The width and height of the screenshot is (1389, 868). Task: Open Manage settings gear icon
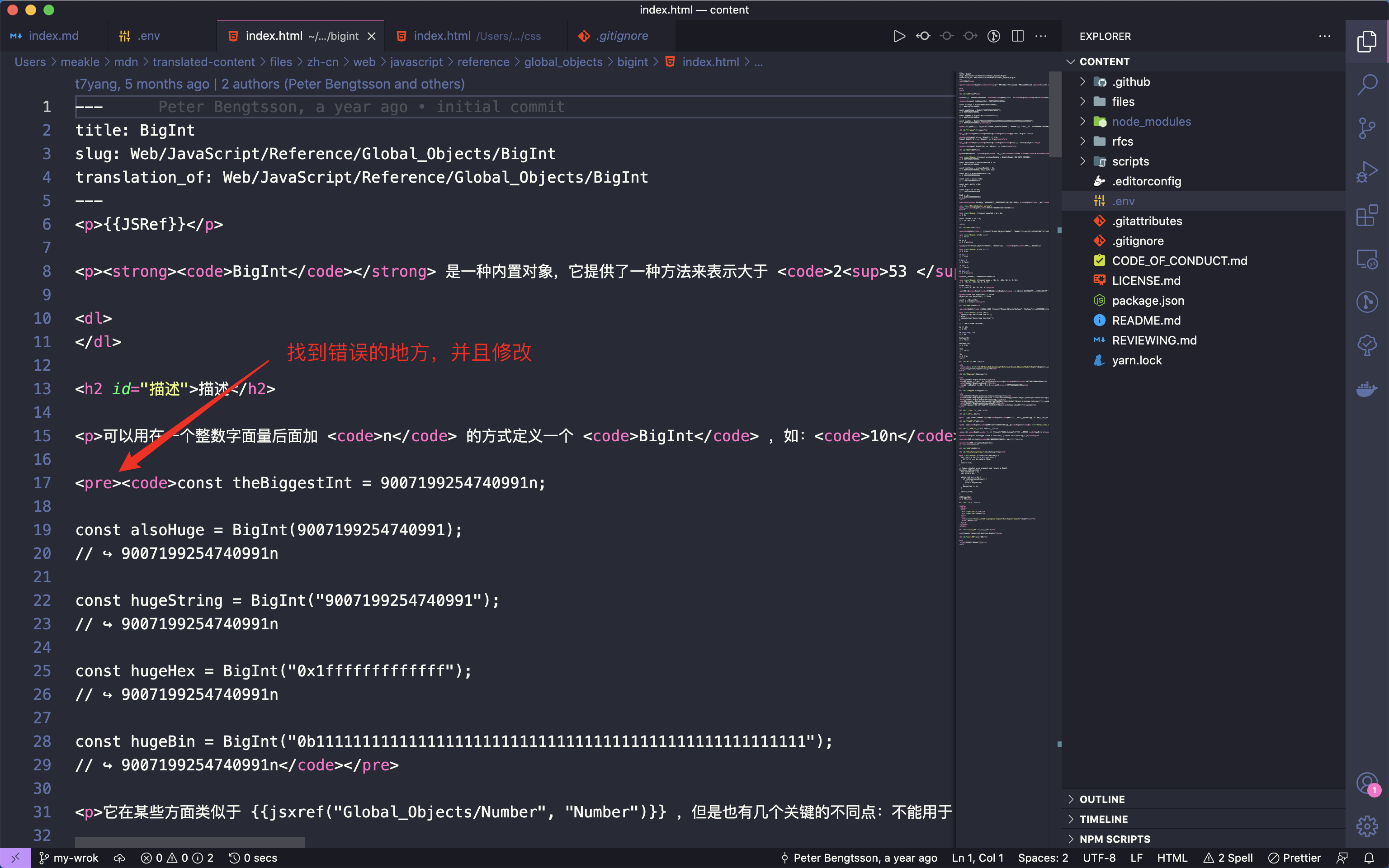click(1366, 826)
